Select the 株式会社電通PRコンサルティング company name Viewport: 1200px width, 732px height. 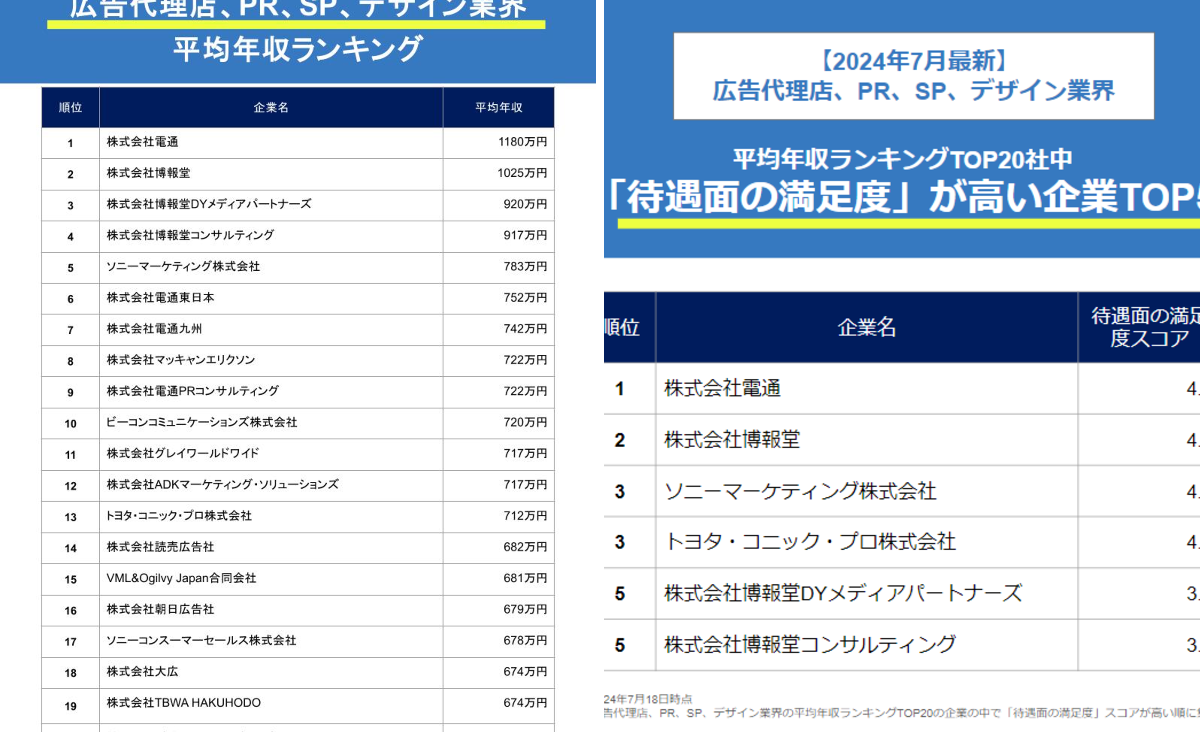(193, 391)
